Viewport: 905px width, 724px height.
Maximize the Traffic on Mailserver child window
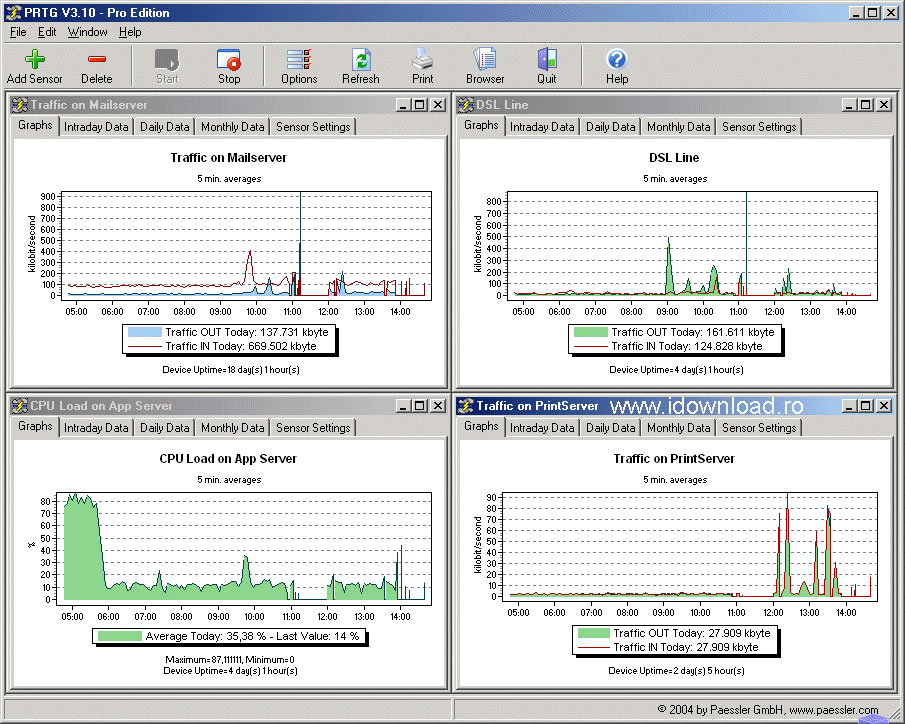(420, 105)
